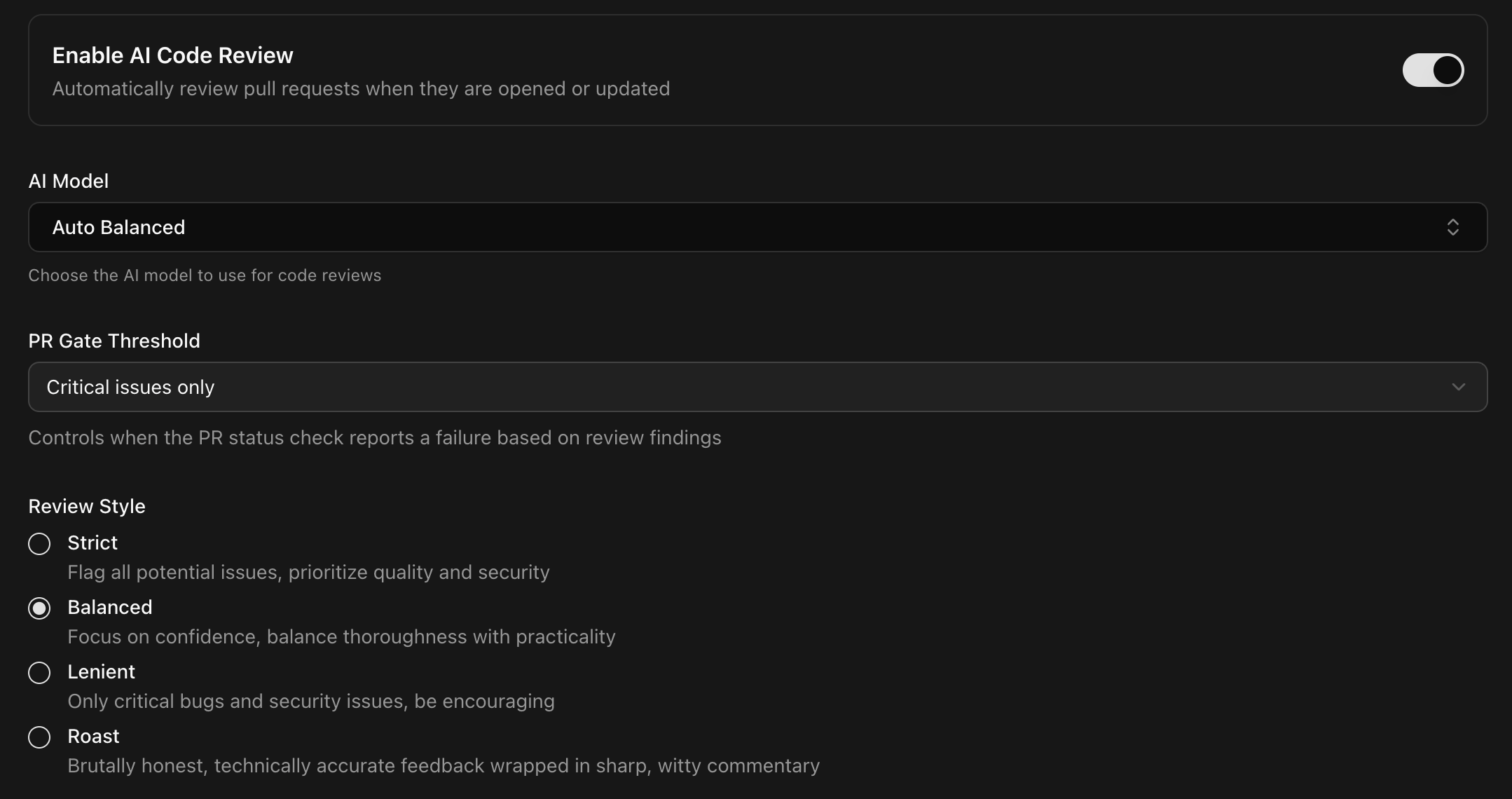Click the AI Model field label
The height and width of the screenshot is (799, 1512).
[x=69, y=181]
